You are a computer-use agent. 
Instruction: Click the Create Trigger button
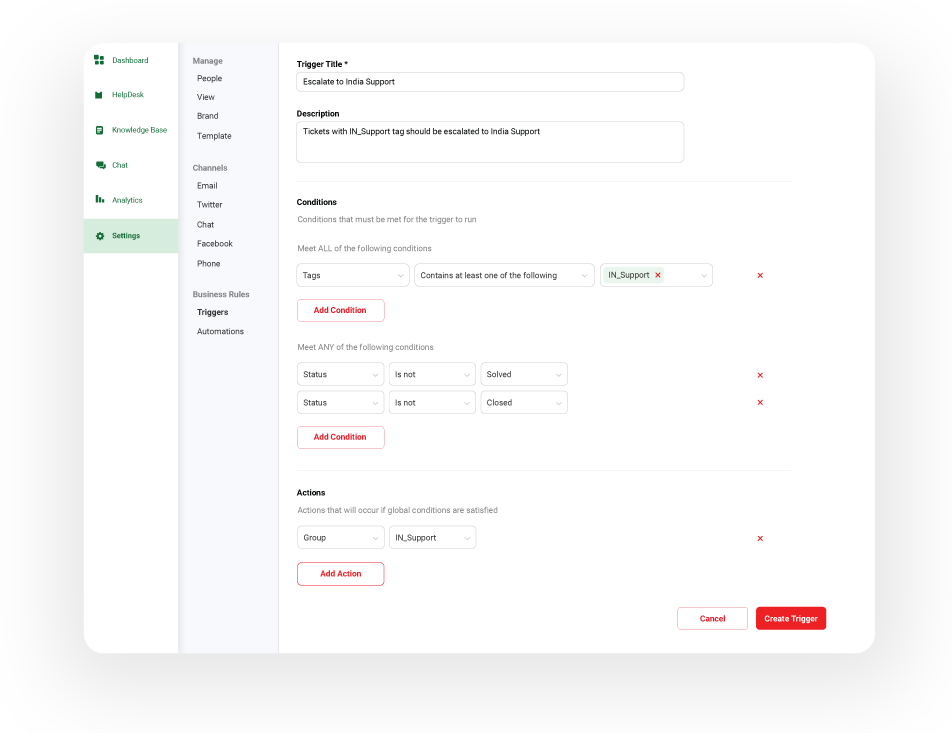tap(790, 619)
